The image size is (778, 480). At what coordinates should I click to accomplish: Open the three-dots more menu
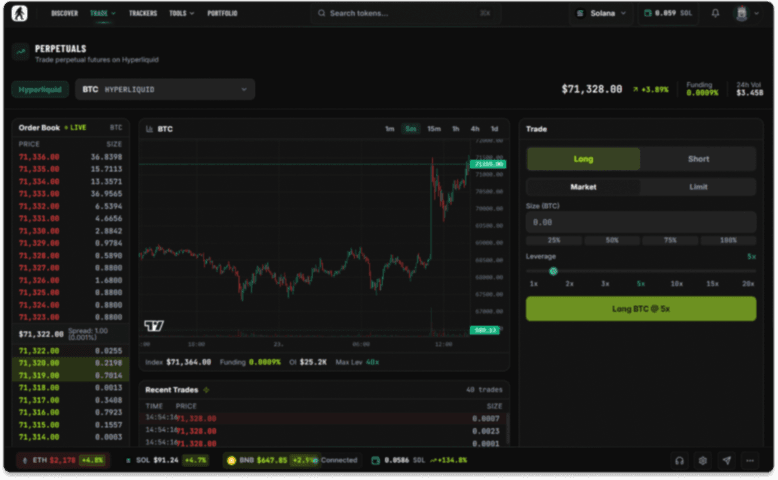750,460
